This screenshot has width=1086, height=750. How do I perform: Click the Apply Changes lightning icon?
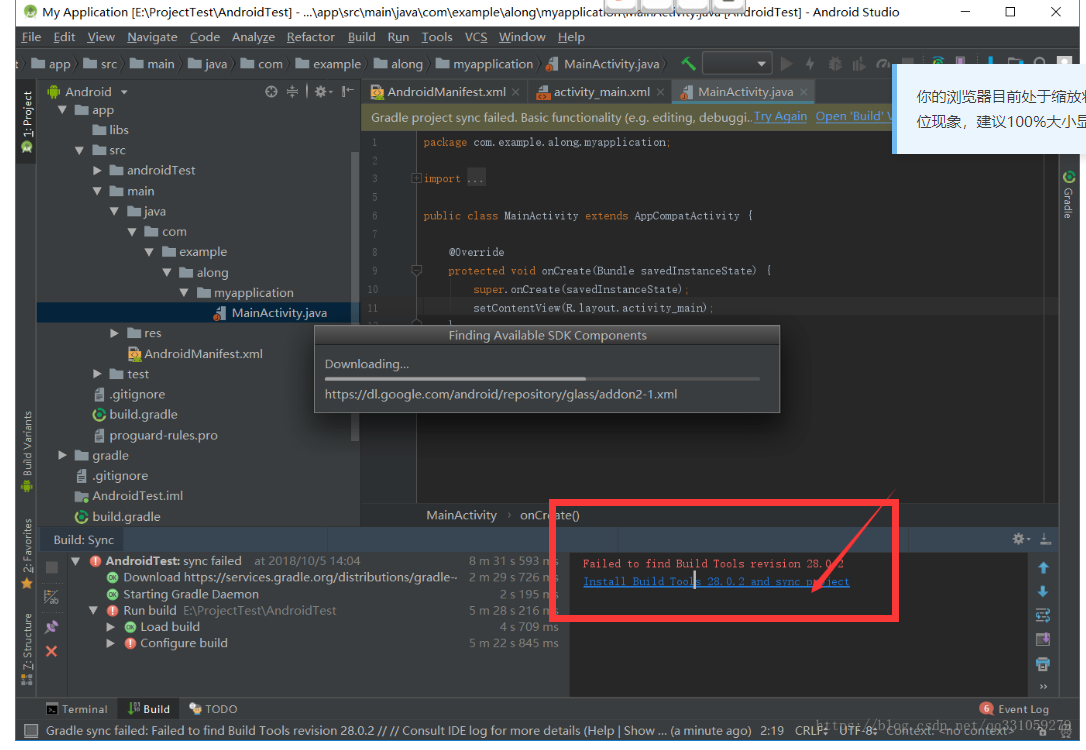pyautogui.click(x=810, y=64)
